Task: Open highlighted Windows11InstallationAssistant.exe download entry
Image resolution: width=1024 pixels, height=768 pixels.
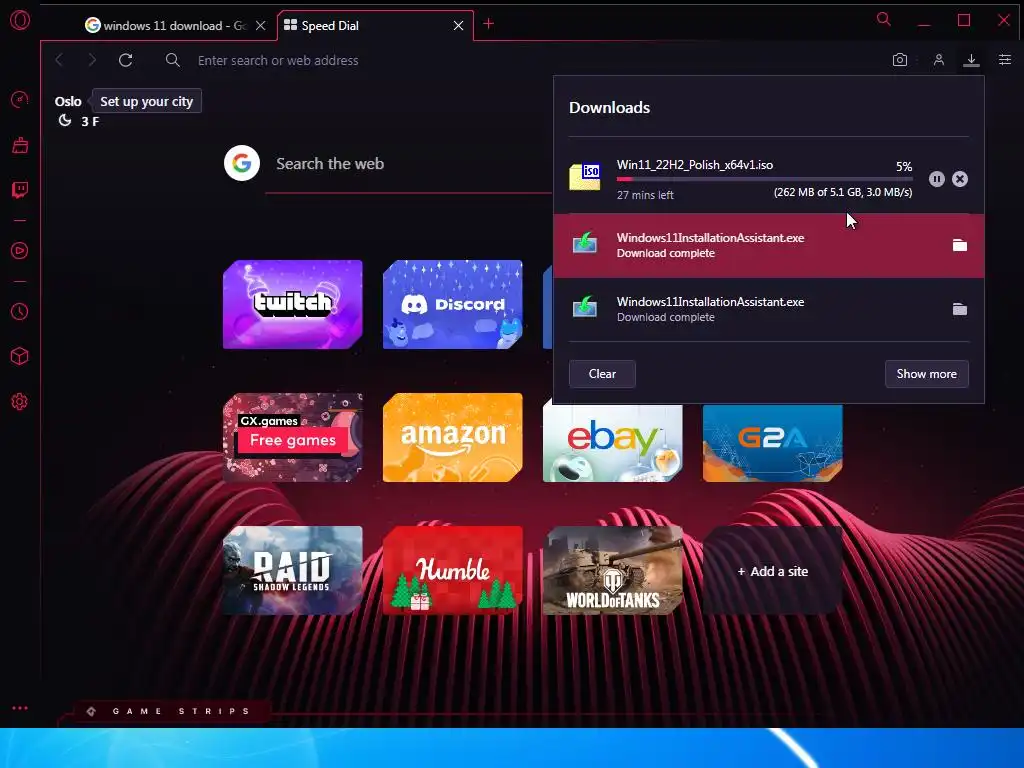Action: pyautogui.click(x=769, y=245)
